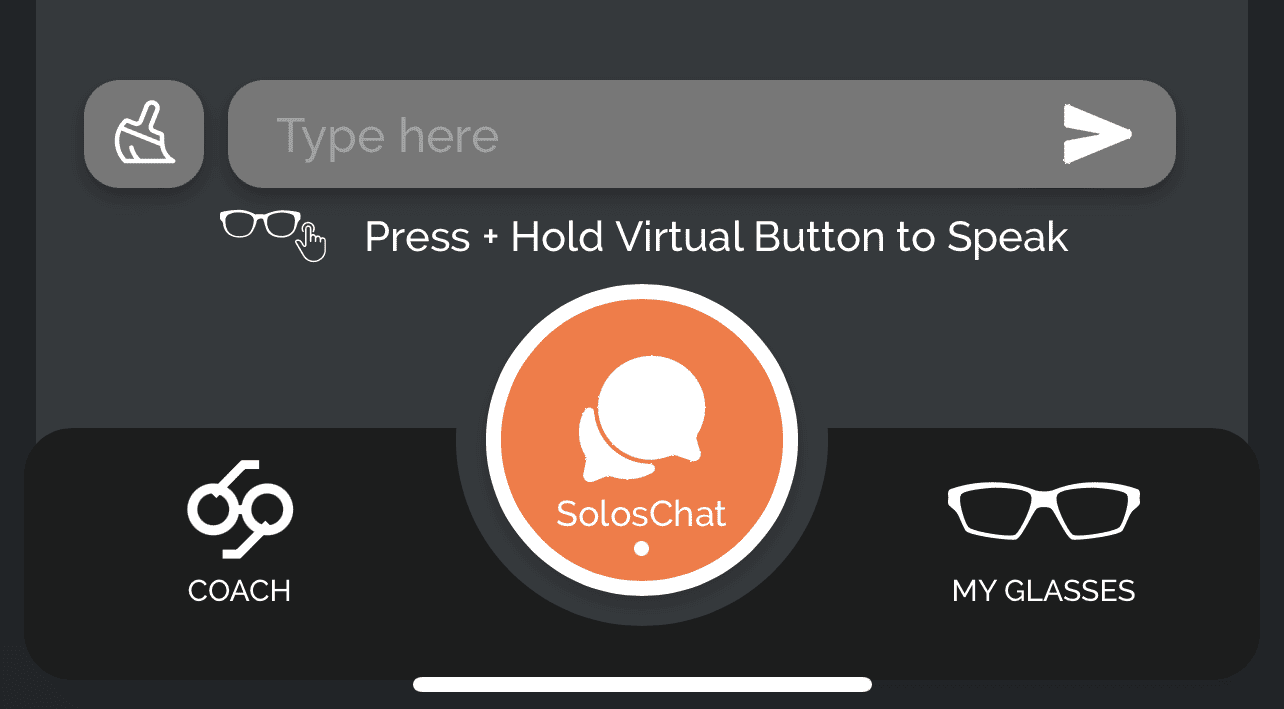
Task: Click the gray square around the broom
Action: click(144, 134)
